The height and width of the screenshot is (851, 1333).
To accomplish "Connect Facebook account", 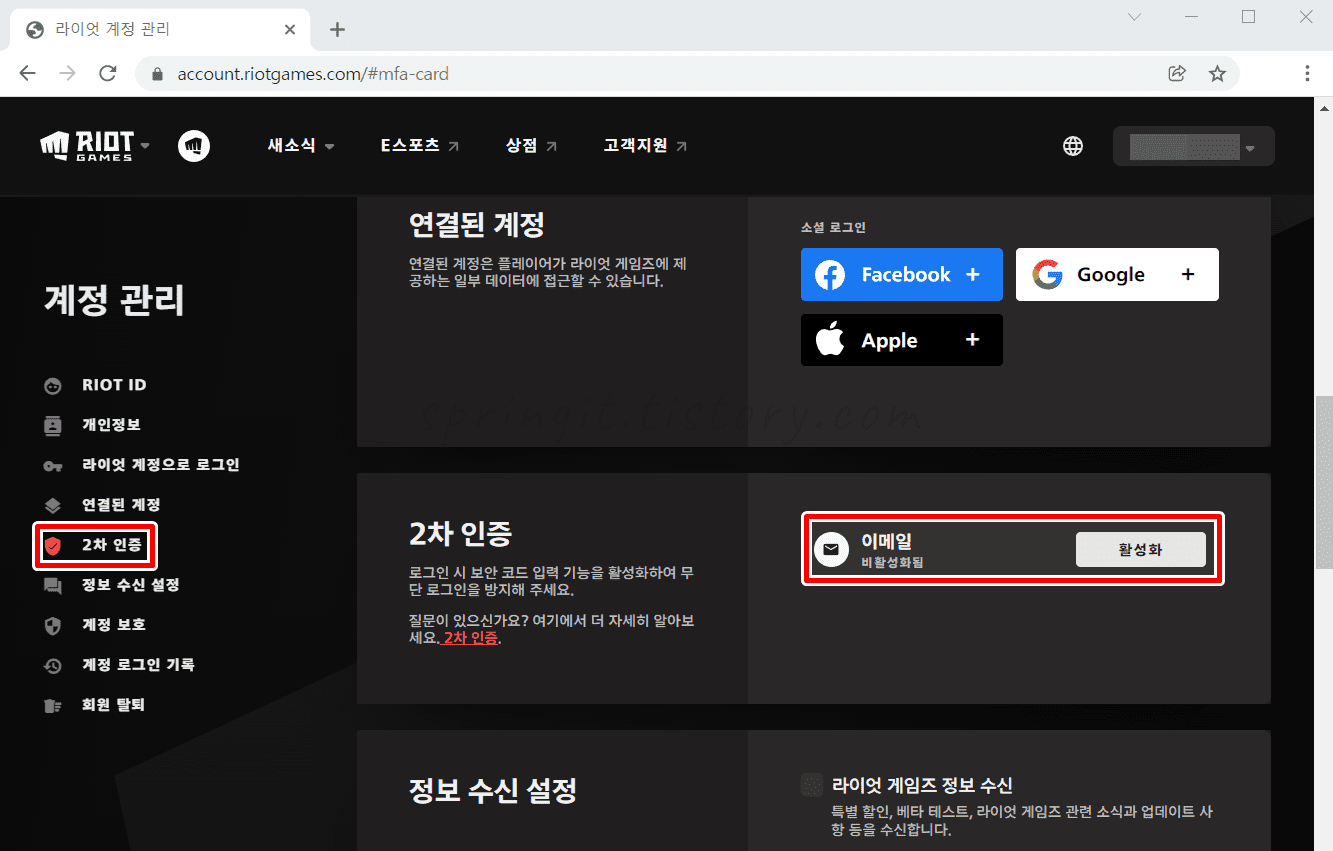I will 902,274.
